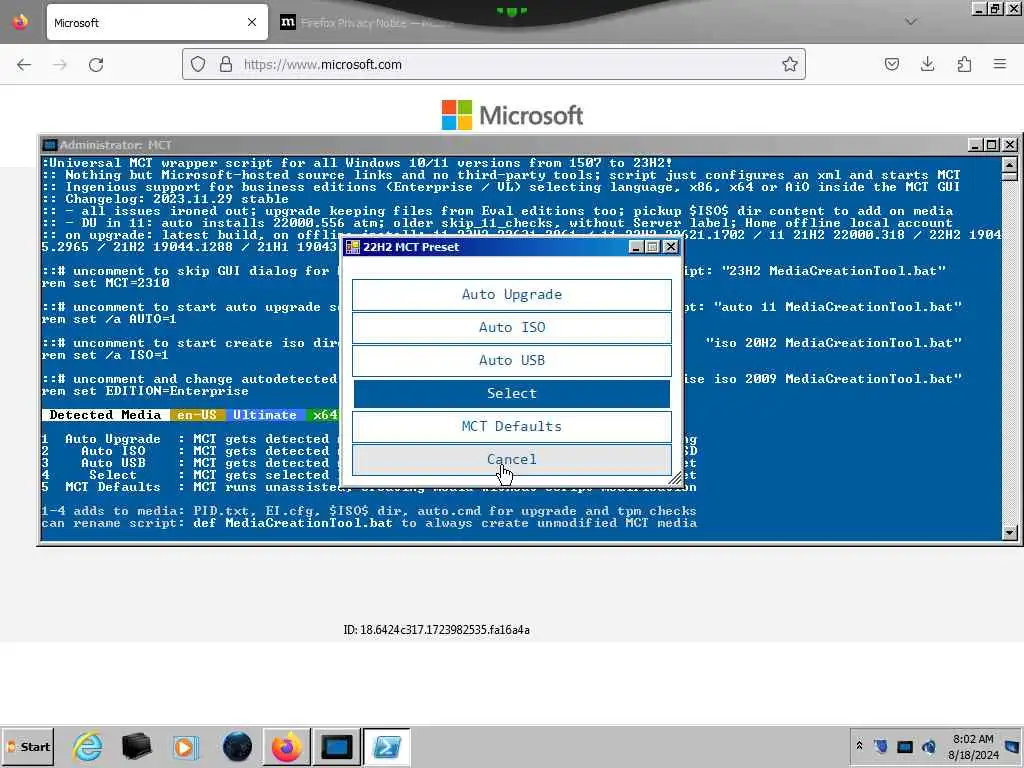This screenshot has width=1024, height=768.
Task: Click the en-US detected media label
Action: coord(197,415)
